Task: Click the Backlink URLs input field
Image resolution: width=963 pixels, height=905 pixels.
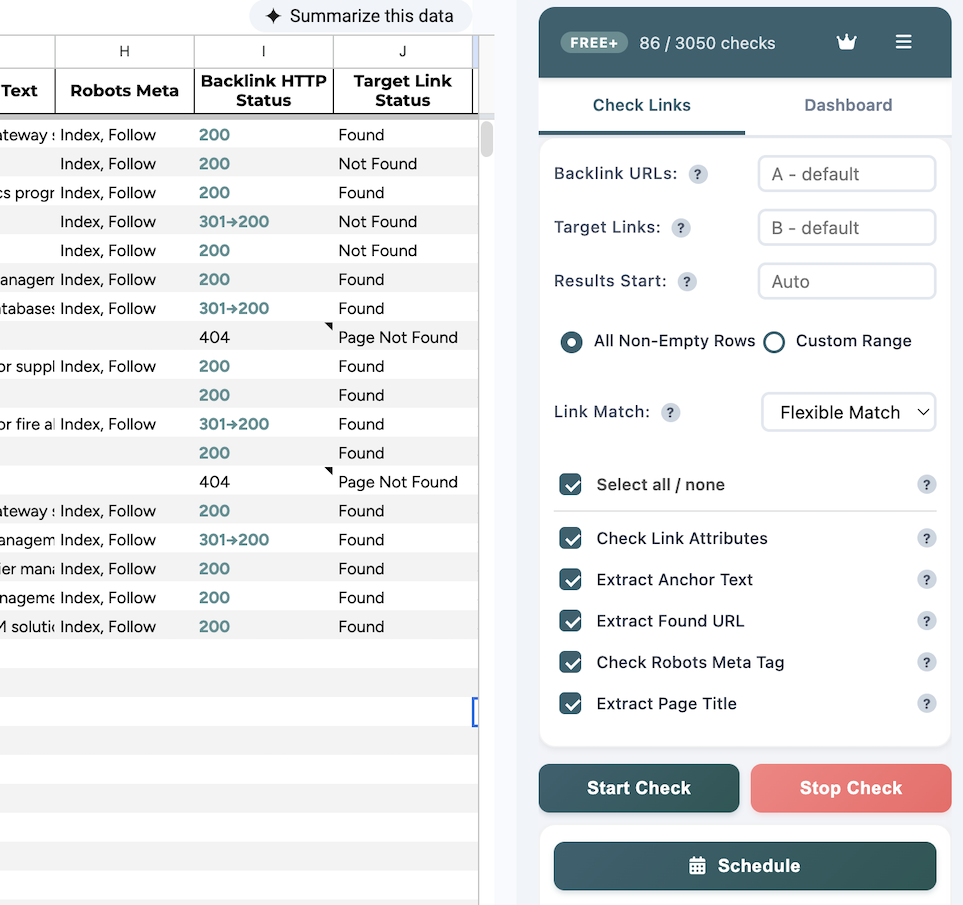Action: (x=847, y=174)
